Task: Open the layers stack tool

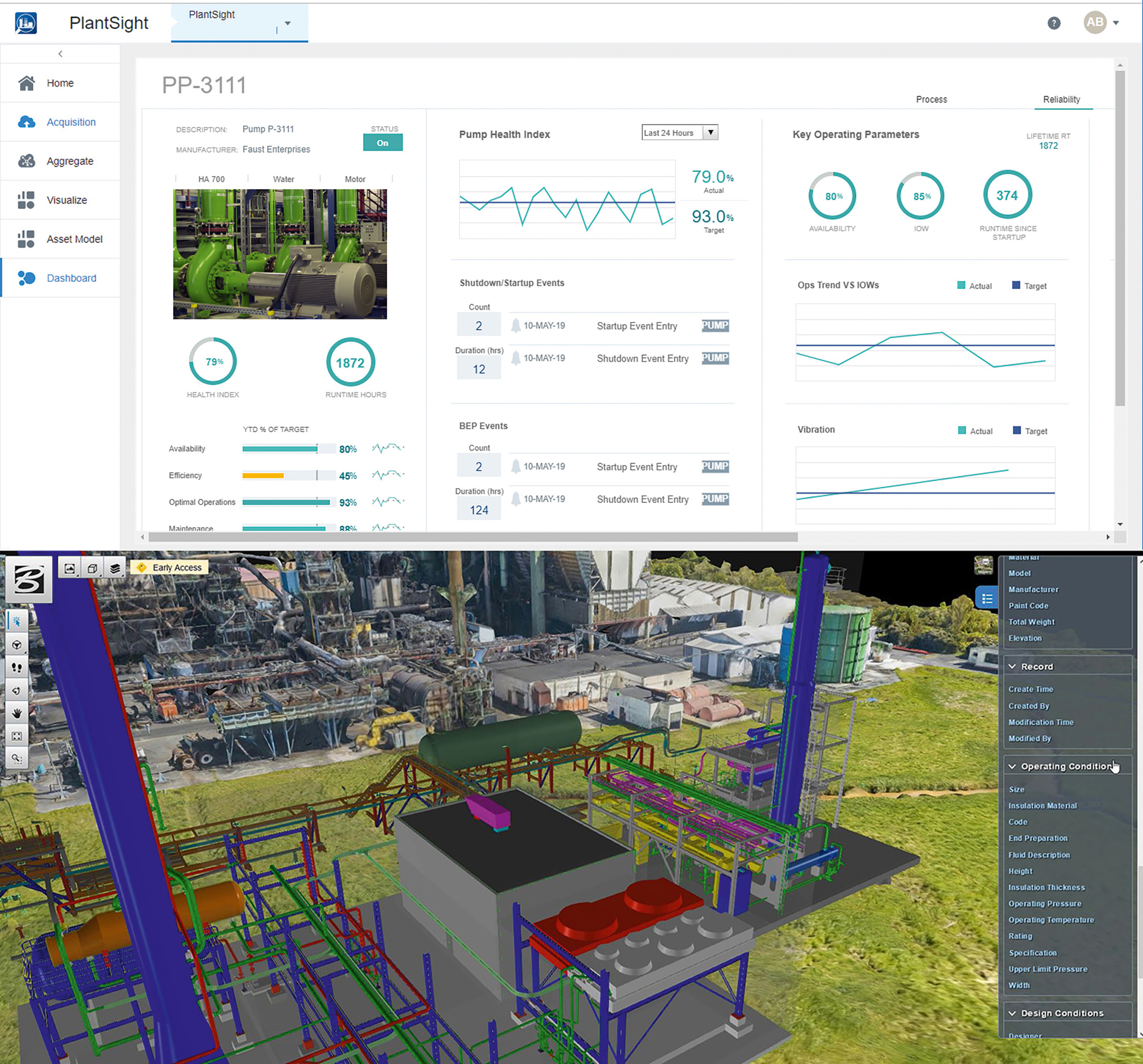Action: point(115,568)
